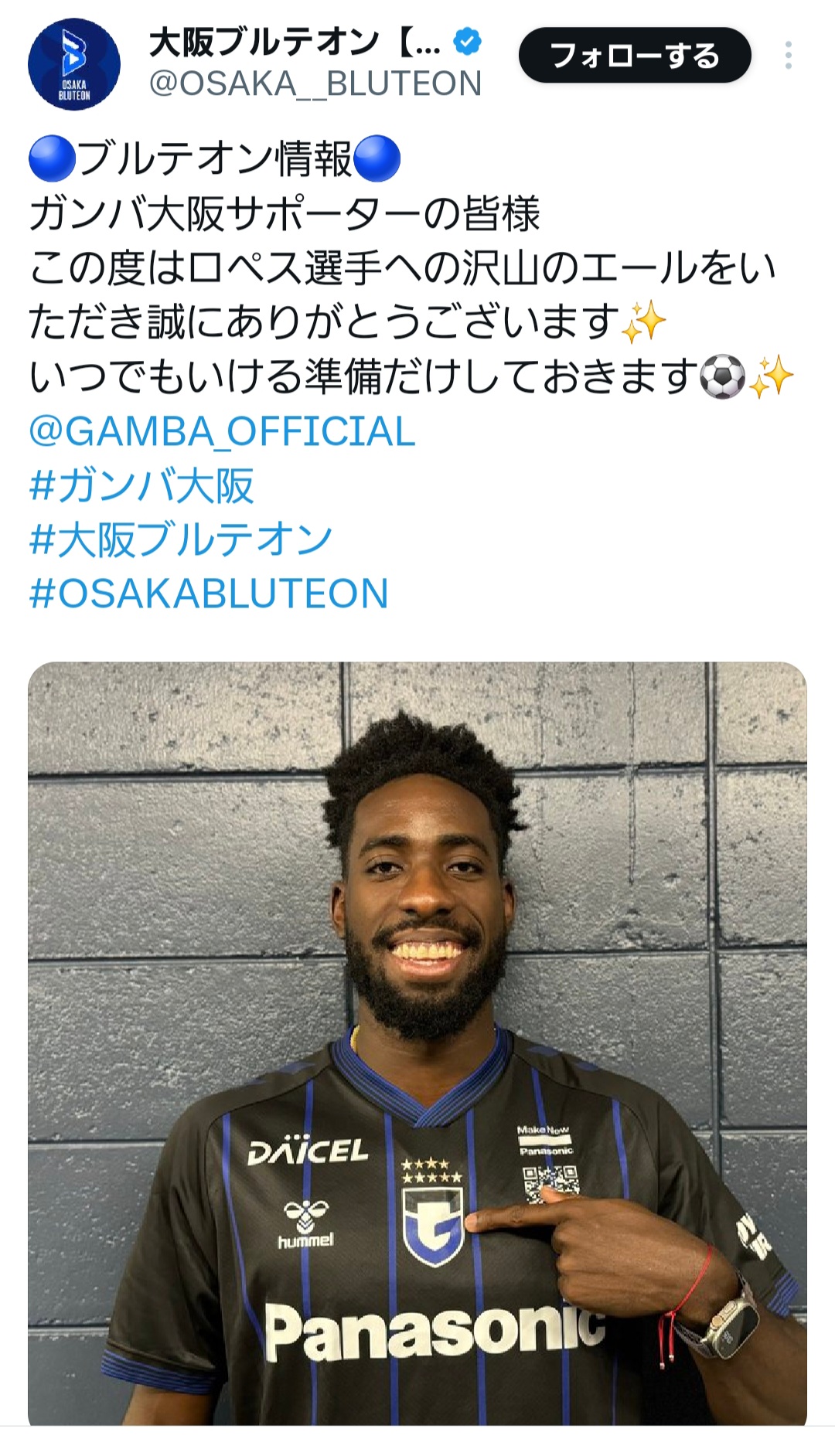Open the Osaka Bluteon profile avatar
The image size is (835, 1456).
click(x=74, y=65)
